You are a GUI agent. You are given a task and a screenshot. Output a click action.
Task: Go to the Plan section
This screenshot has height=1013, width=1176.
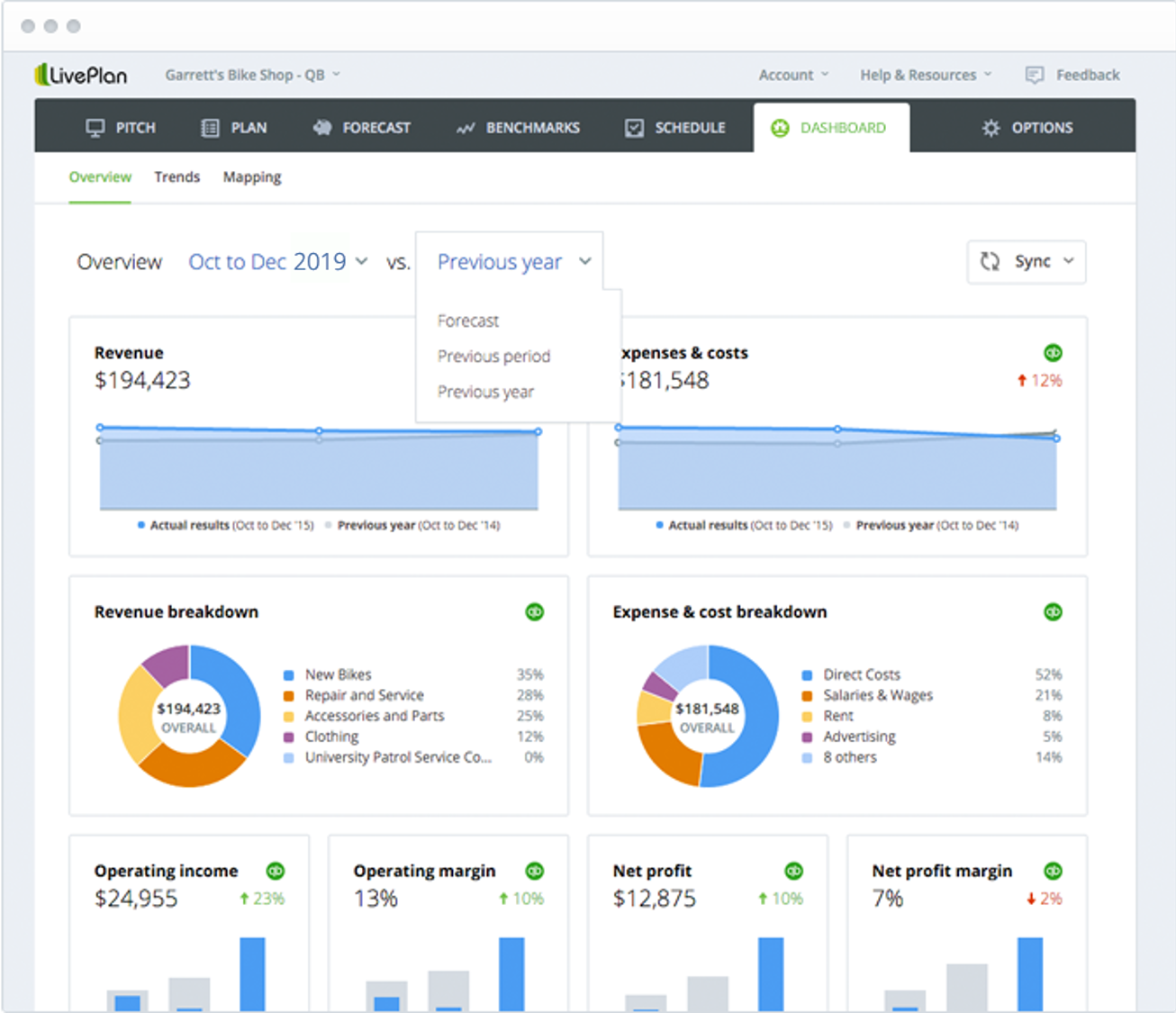[x=234, y=128]
